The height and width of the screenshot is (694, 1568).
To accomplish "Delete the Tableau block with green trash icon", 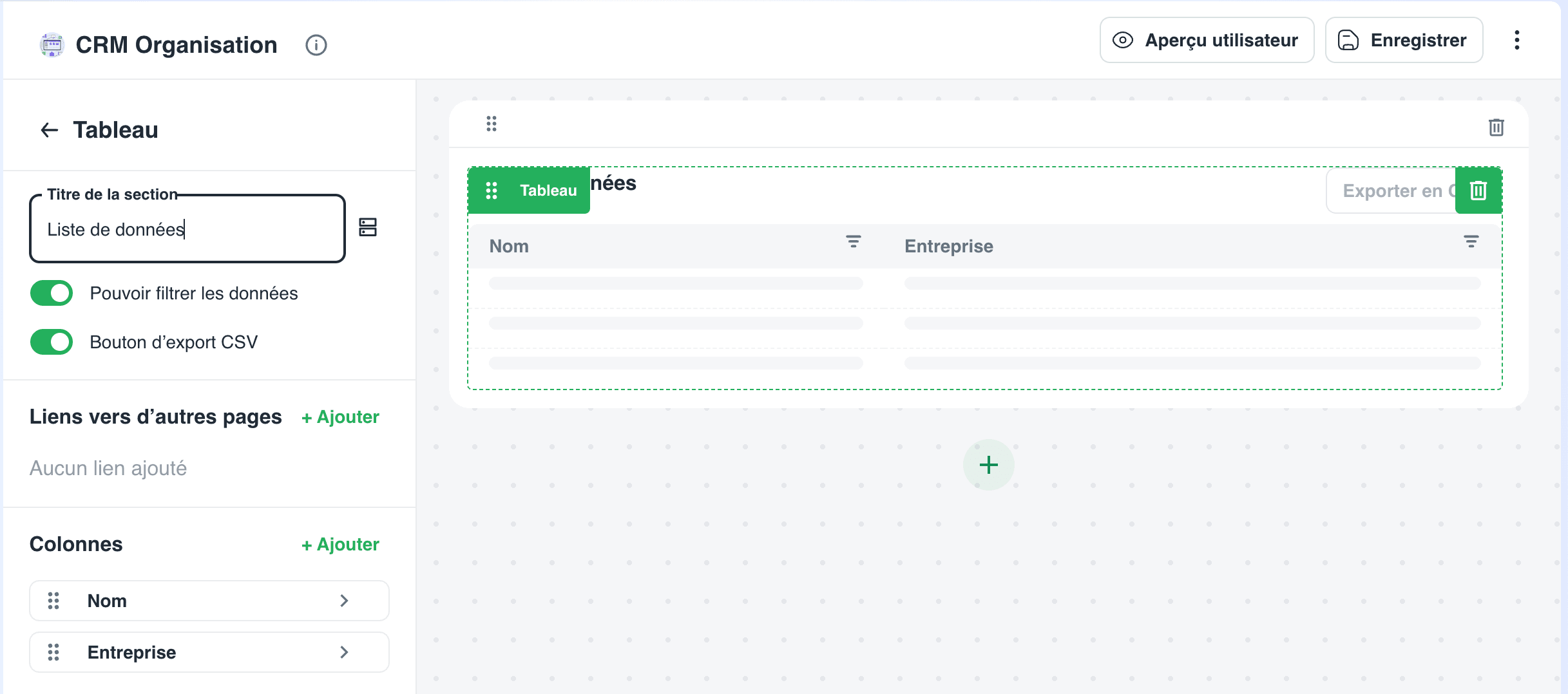I will [x=1478, y=191].
